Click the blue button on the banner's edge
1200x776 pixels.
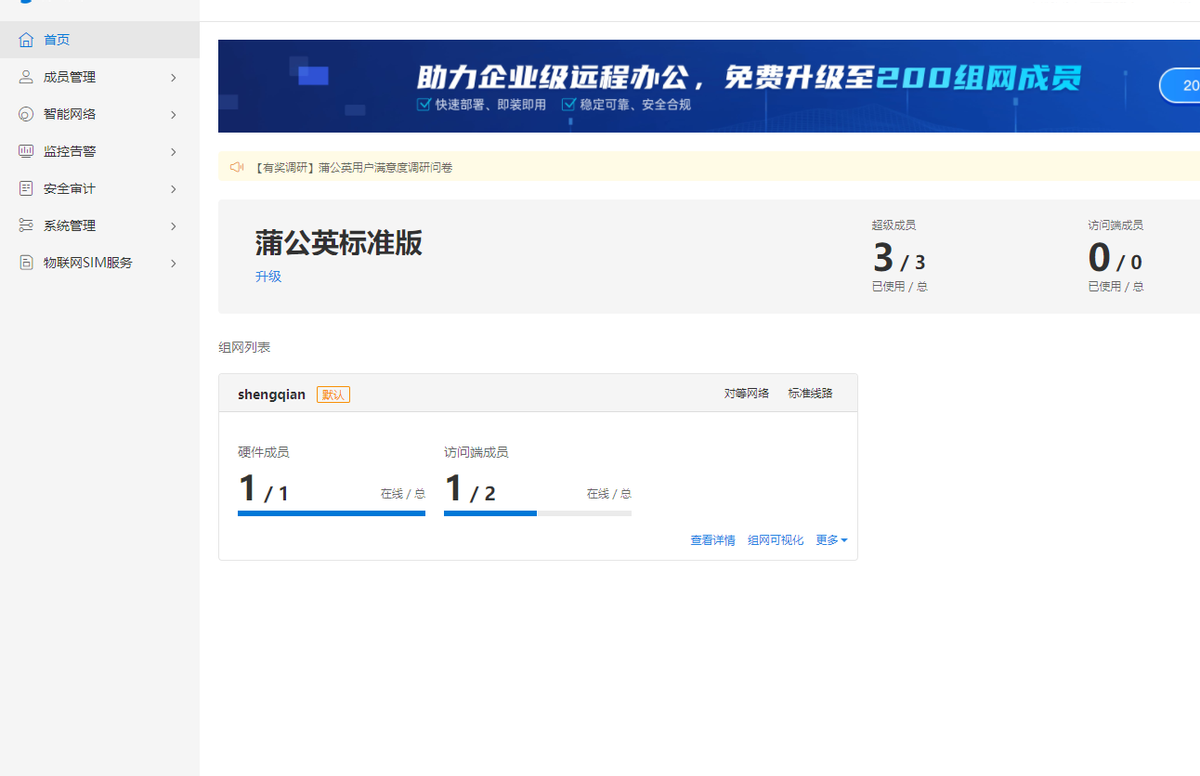tap(1180, 86)
